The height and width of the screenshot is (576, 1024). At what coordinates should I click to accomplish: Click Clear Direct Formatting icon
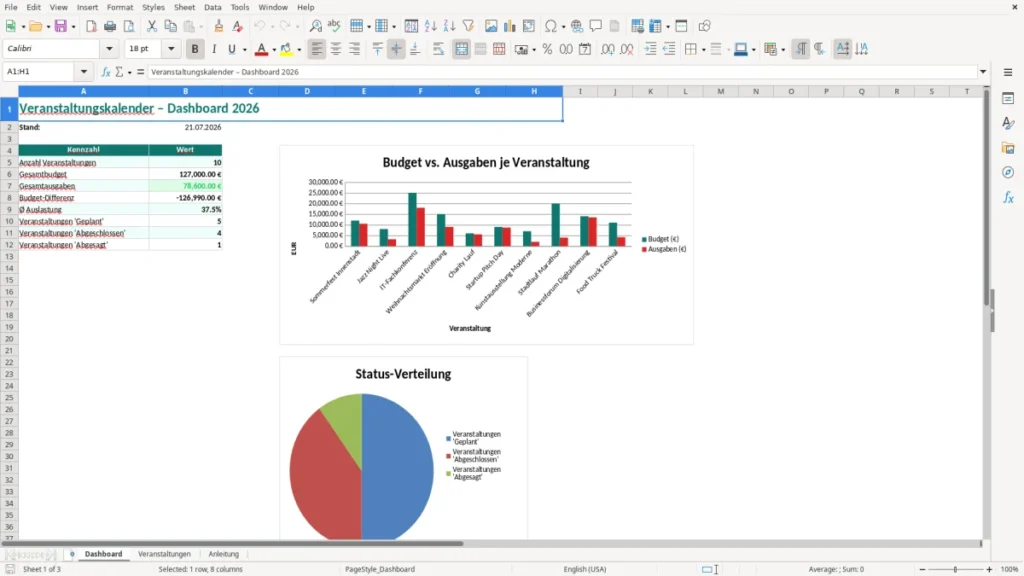pos(238,26)
